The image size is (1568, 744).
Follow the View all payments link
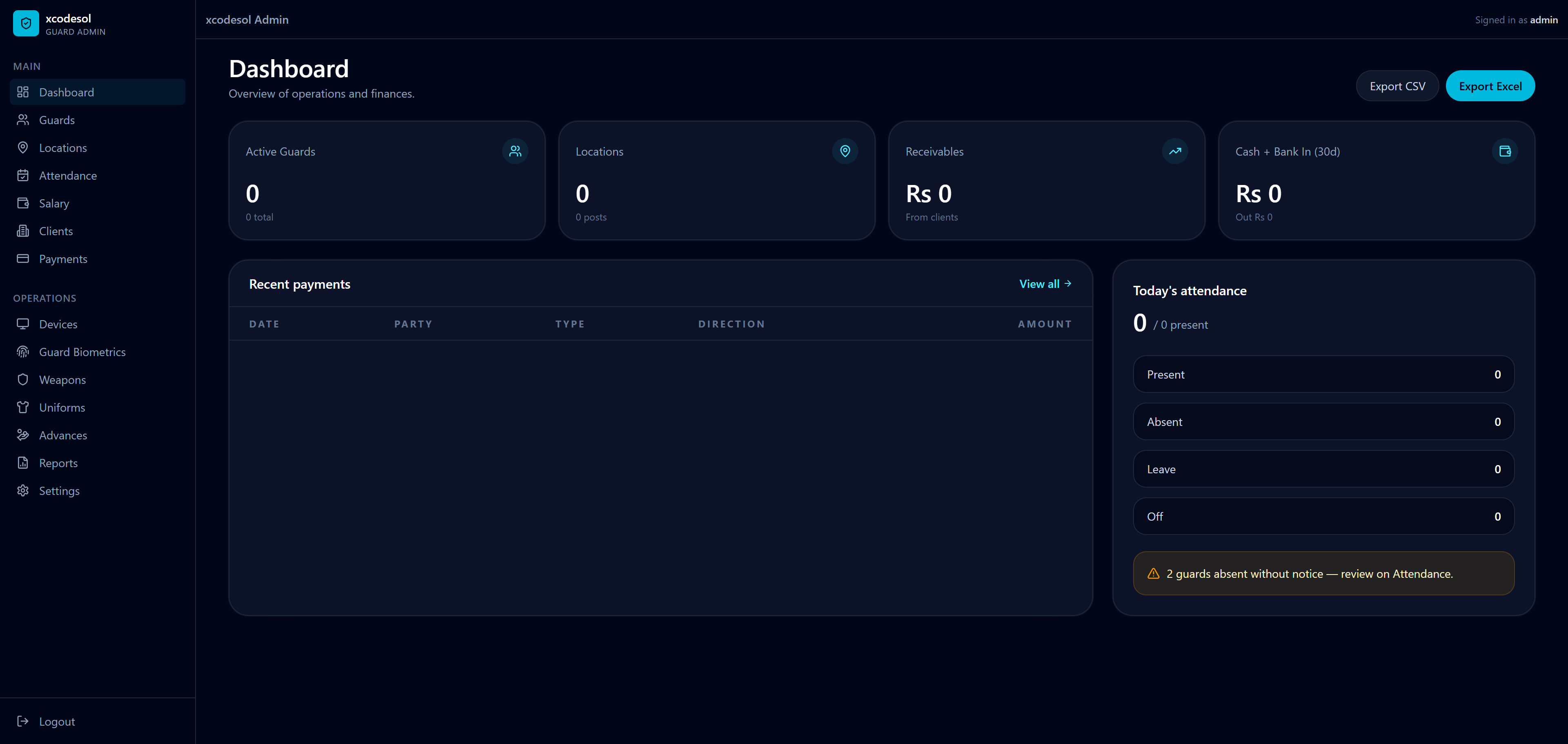(1045, 284)
